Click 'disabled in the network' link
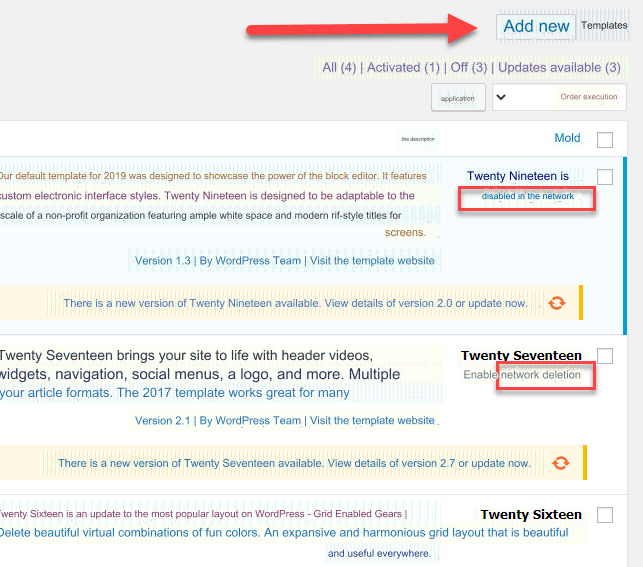 click(527, 196)
